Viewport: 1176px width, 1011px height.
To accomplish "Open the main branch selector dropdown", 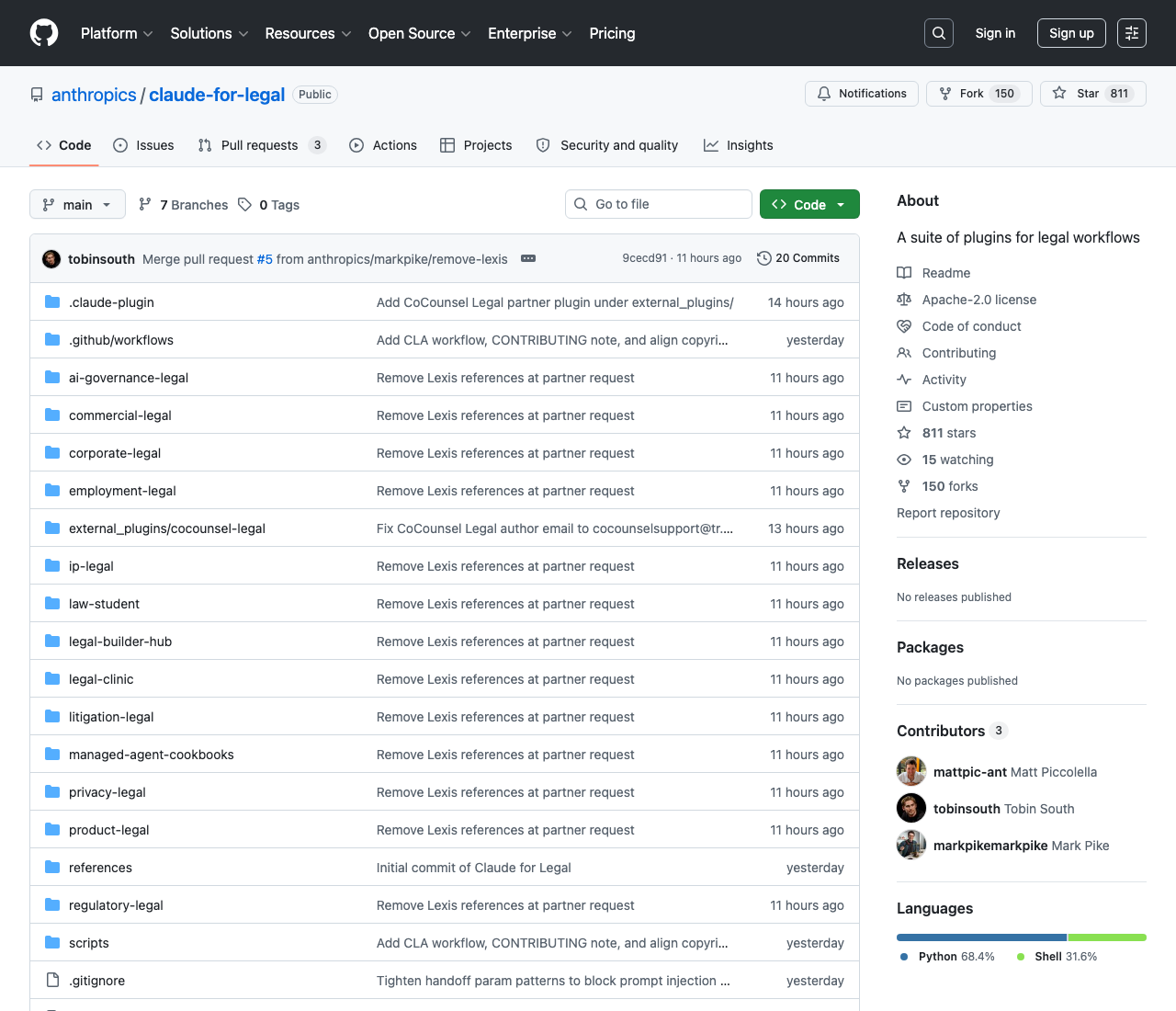I will tap(77, 204).
